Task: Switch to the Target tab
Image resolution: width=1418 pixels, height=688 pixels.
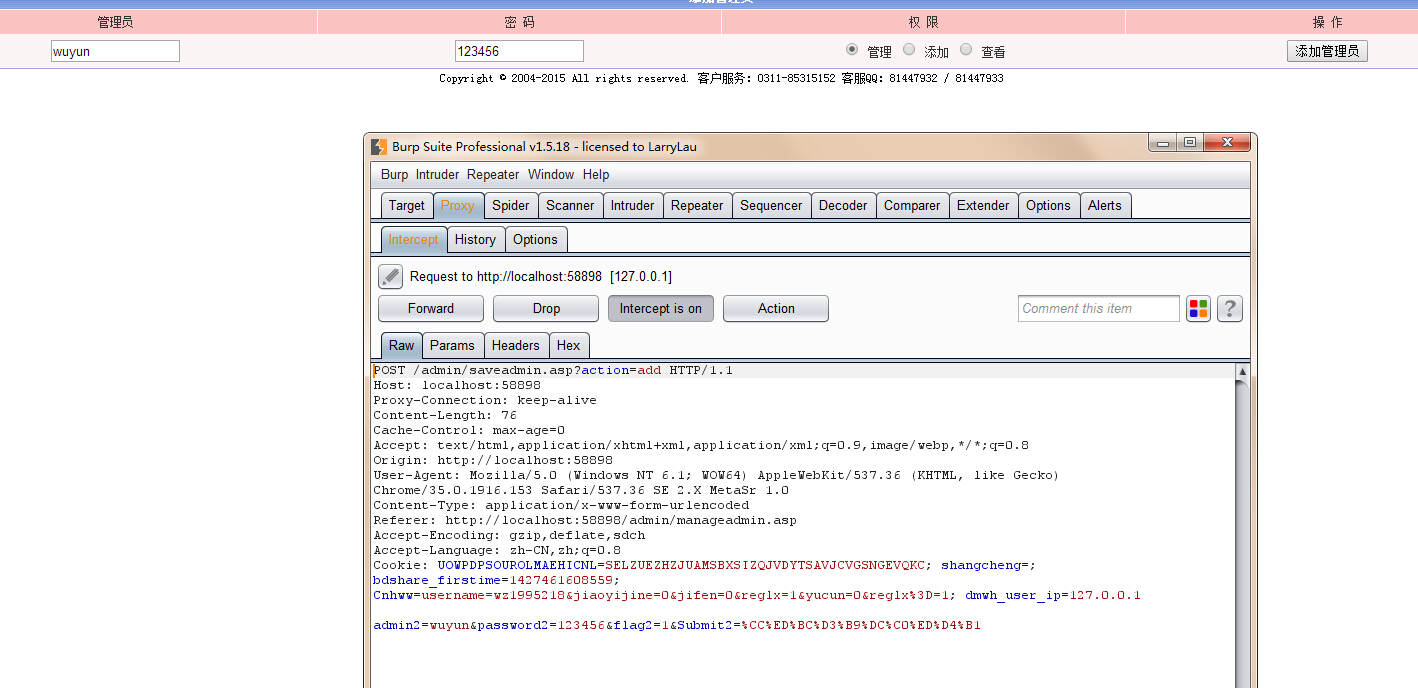Action: click(x=407, y=206)
